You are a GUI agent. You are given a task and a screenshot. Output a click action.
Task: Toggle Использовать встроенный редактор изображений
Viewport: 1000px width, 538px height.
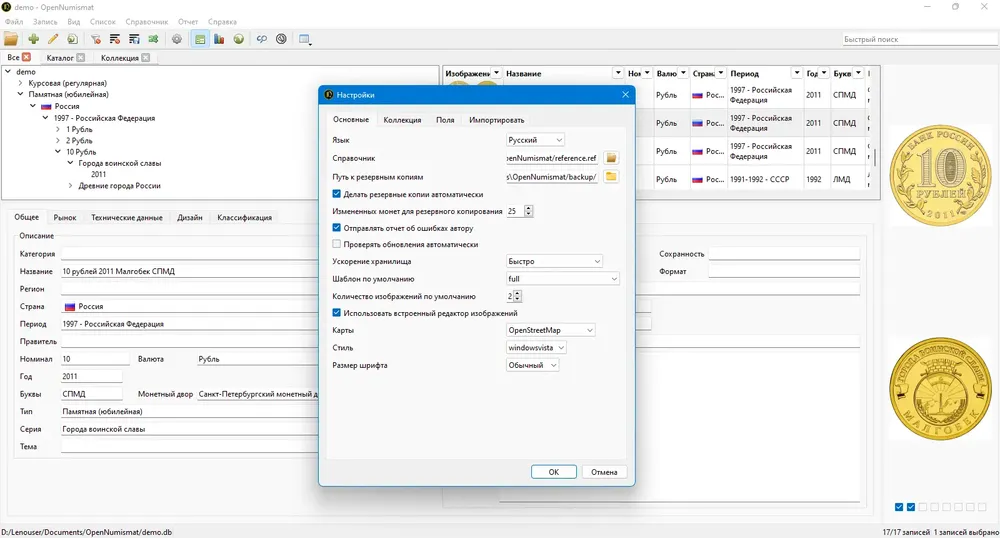click(337, 313)
